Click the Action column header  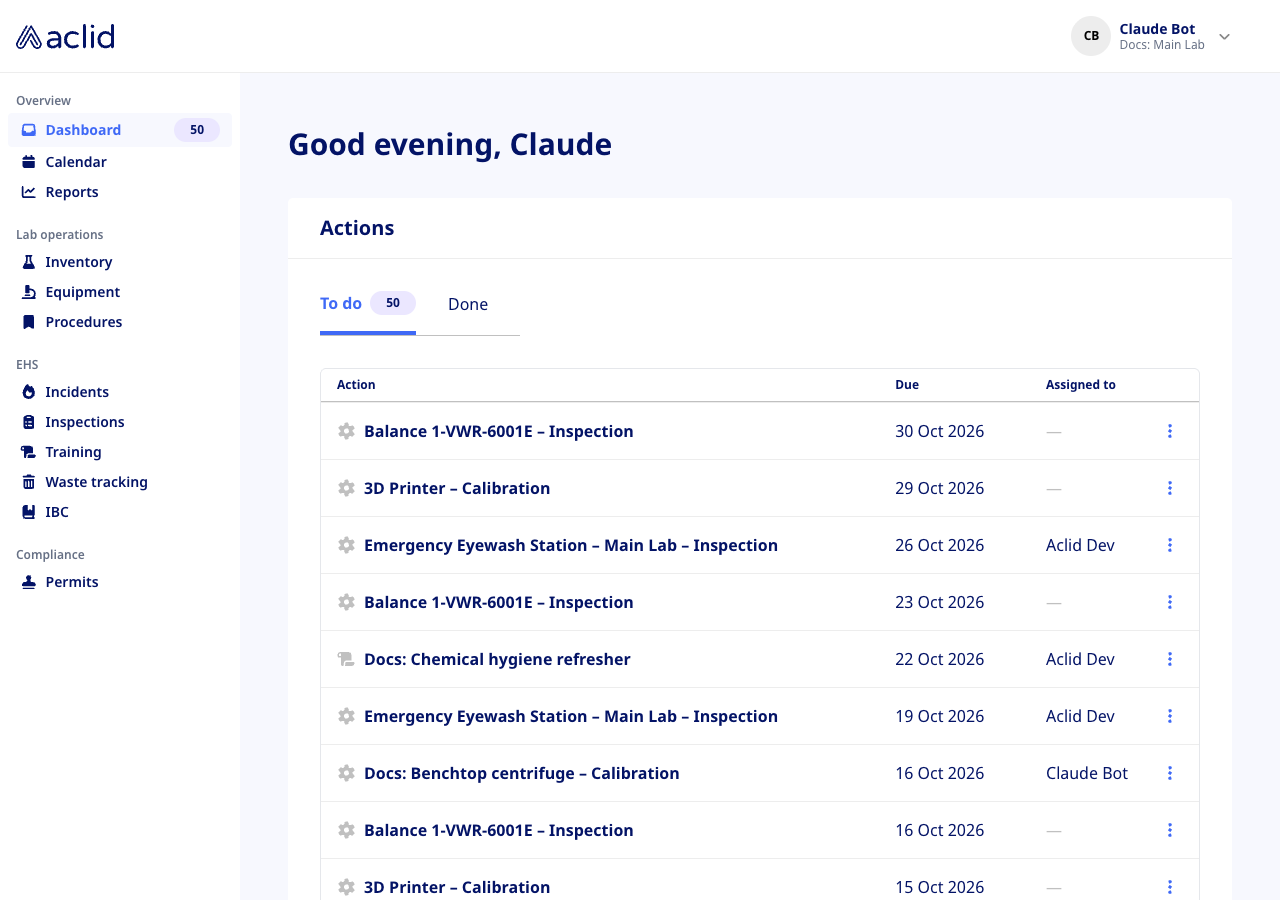click(x=356, y=385)
